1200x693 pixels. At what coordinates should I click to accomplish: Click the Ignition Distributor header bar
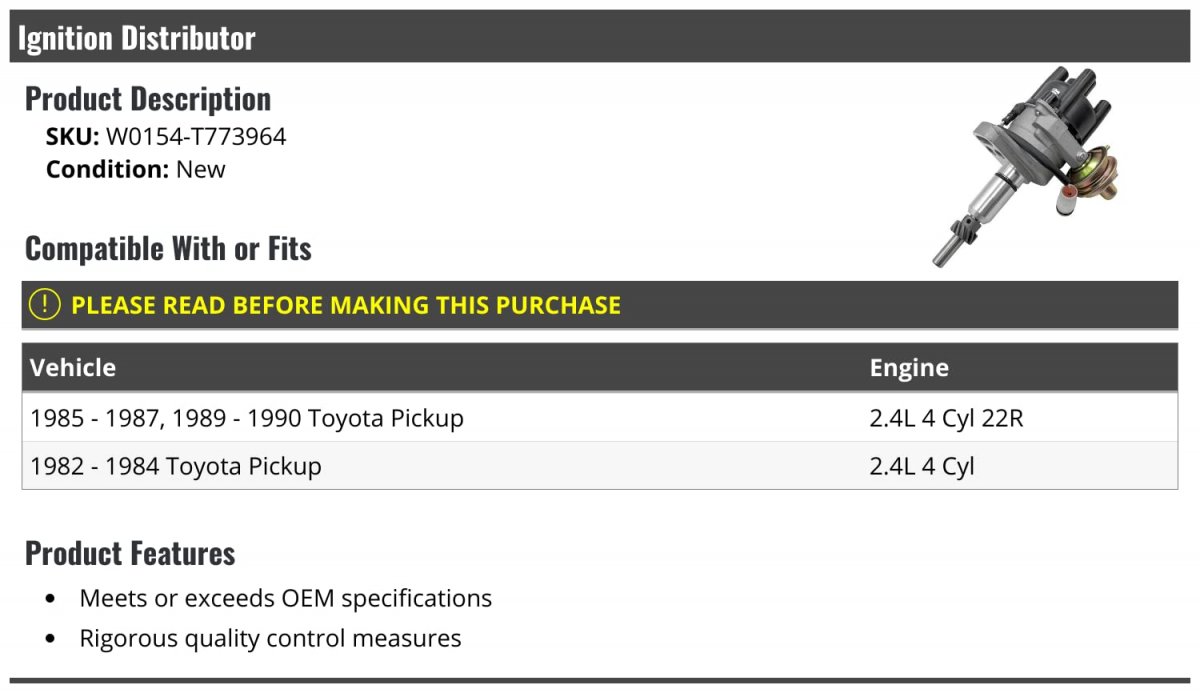tap(599, 36)
